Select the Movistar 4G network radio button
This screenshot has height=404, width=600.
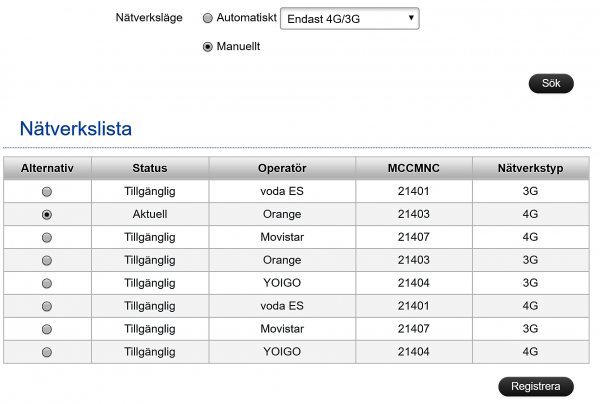(x=47, y=237)
